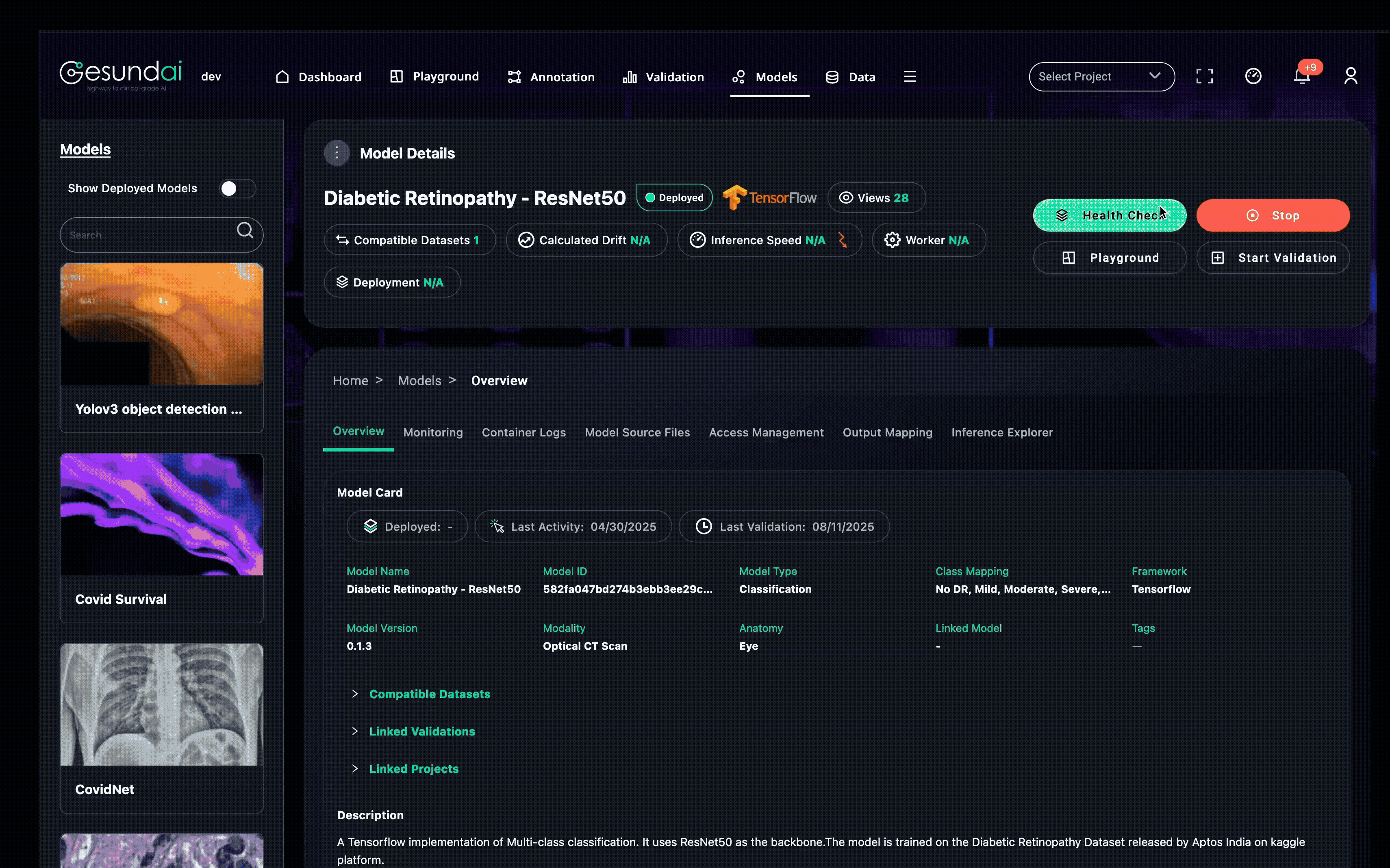The width and height of the screenshot is (1390, 868).
Task: Click the TensorFlow framework logo
Action: click(769, 197)
